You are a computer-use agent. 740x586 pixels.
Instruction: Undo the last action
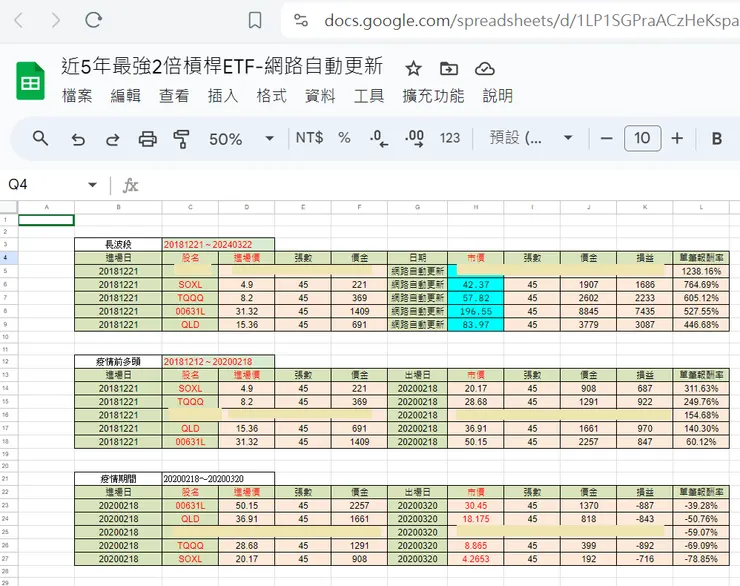(78, 139)
